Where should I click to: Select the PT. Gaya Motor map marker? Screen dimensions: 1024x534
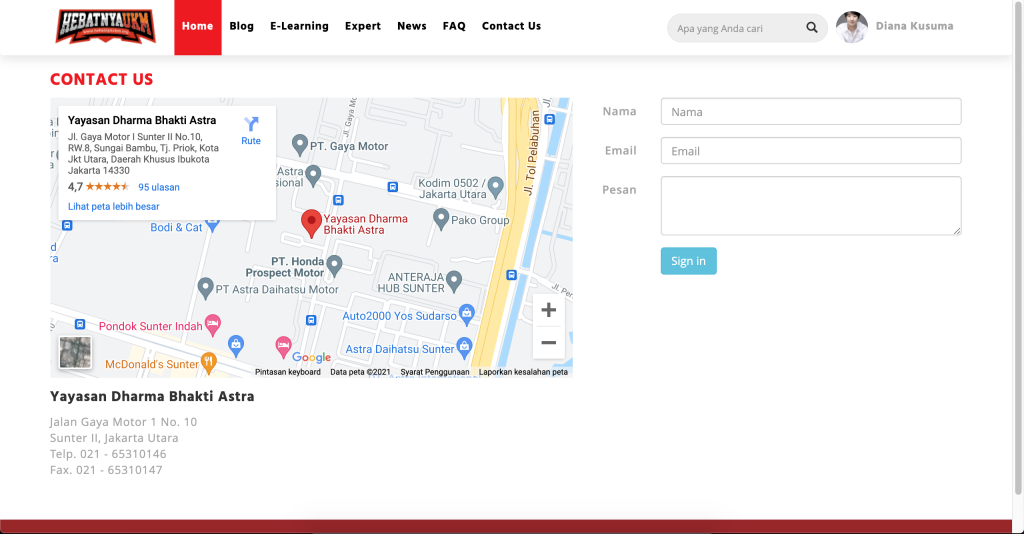pyautogui.click(x=300, y=145)
